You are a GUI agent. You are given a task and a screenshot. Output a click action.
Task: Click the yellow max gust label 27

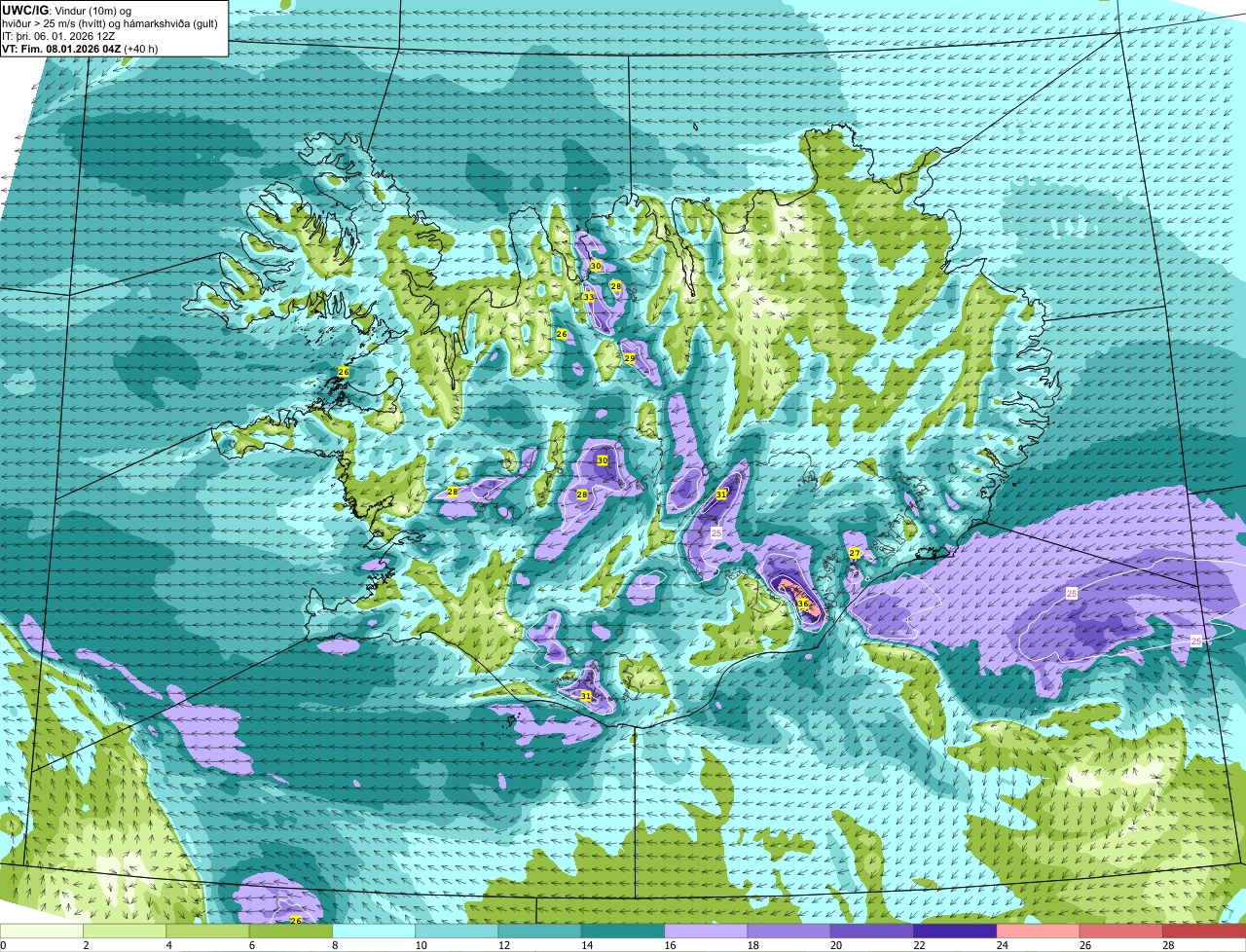coord(854,553)
